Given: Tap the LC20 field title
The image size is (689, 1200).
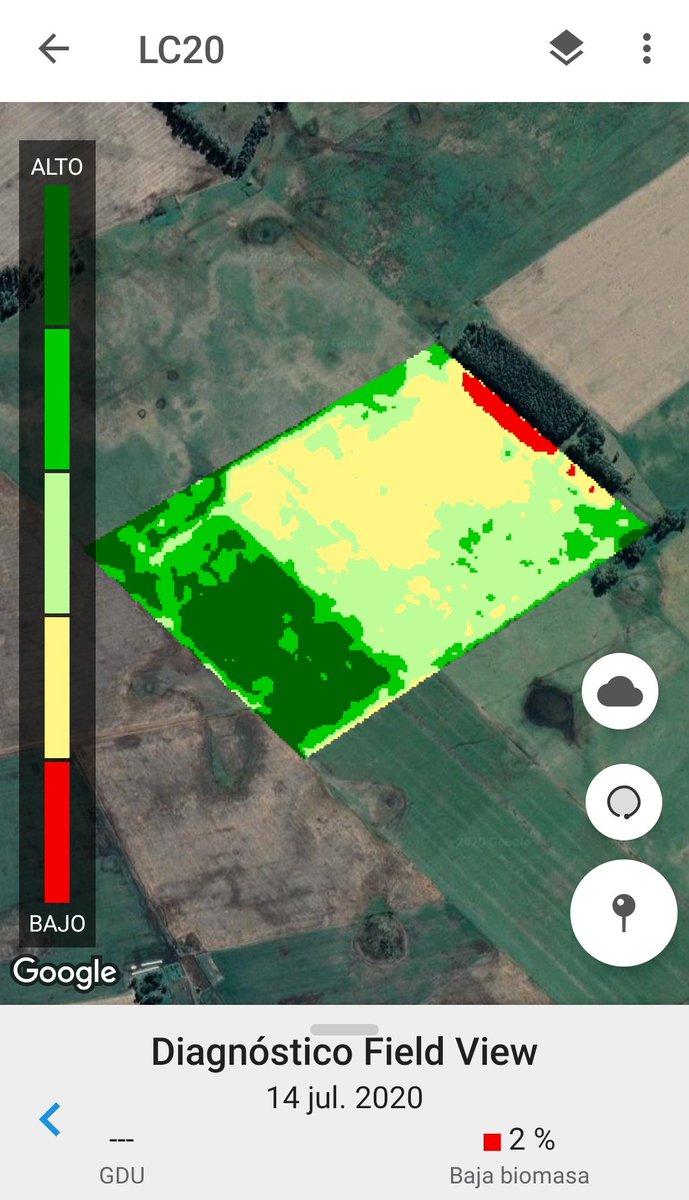Looking at the screenshot, I should (181, 50).
